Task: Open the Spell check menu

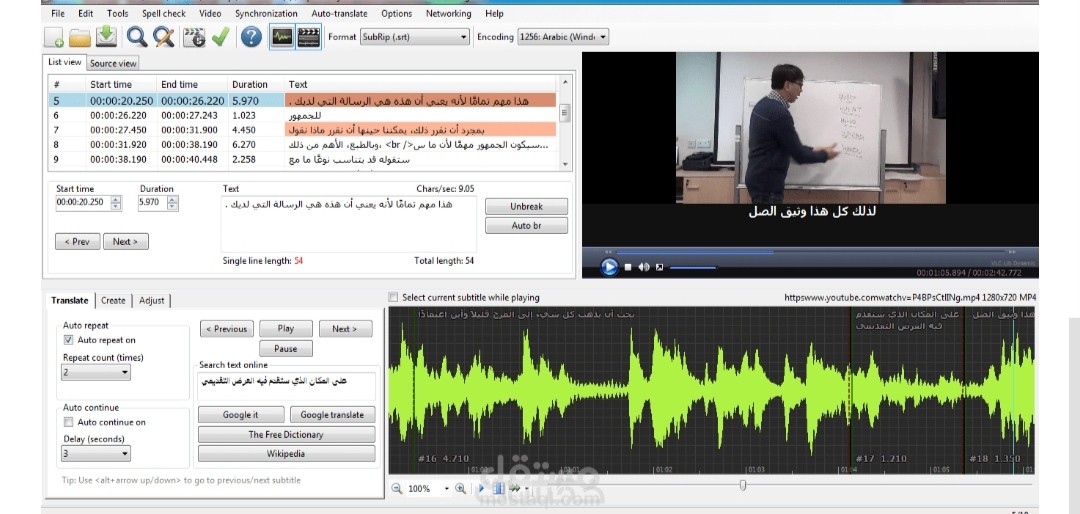Action: [x=164, y=13]
